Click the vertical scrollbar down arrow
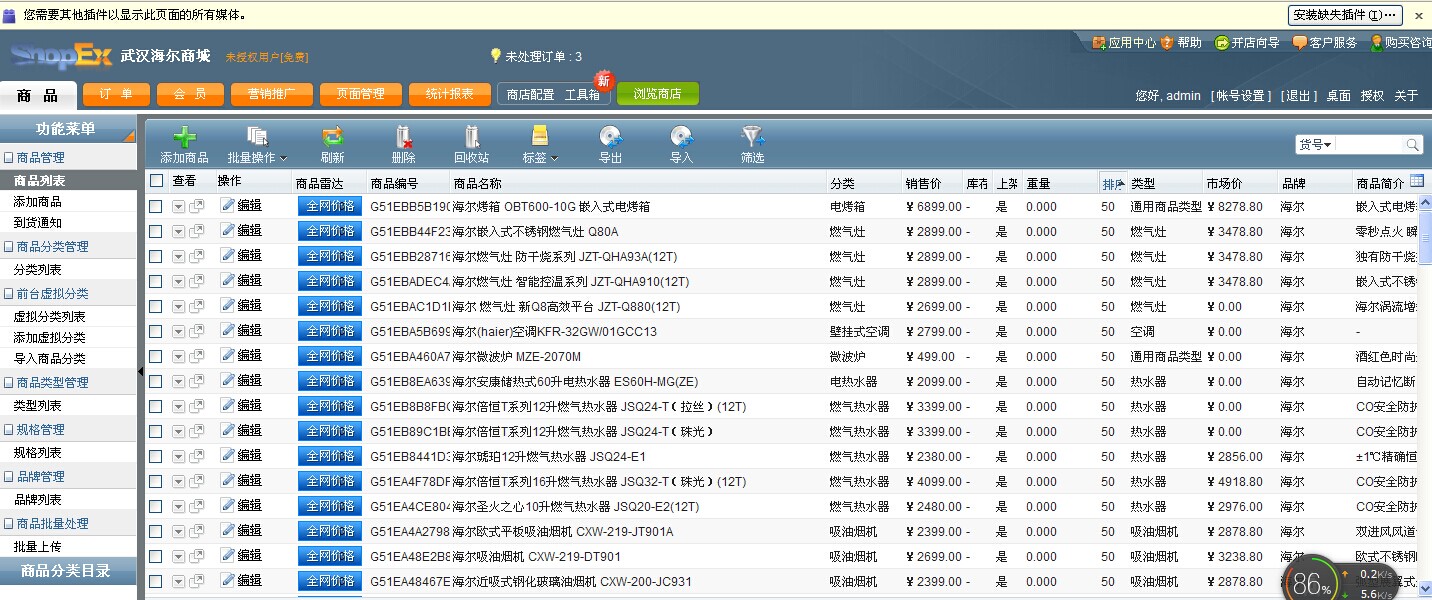The height and width of the screenshot is (600, 1432). point(1425,589)
